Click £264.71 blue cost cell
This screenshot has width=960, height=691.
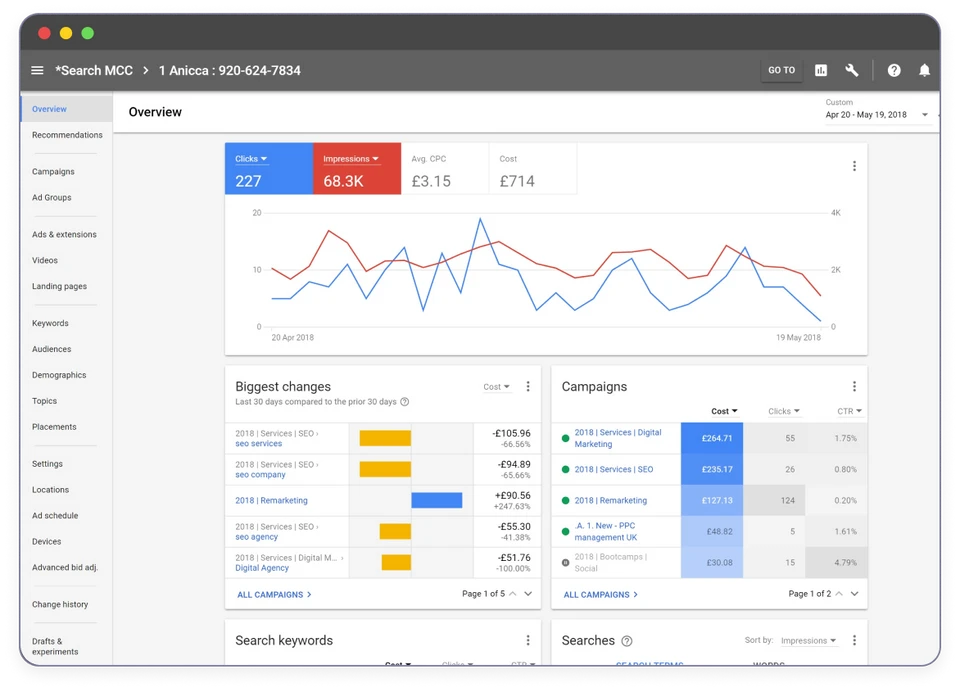[711, 438]
